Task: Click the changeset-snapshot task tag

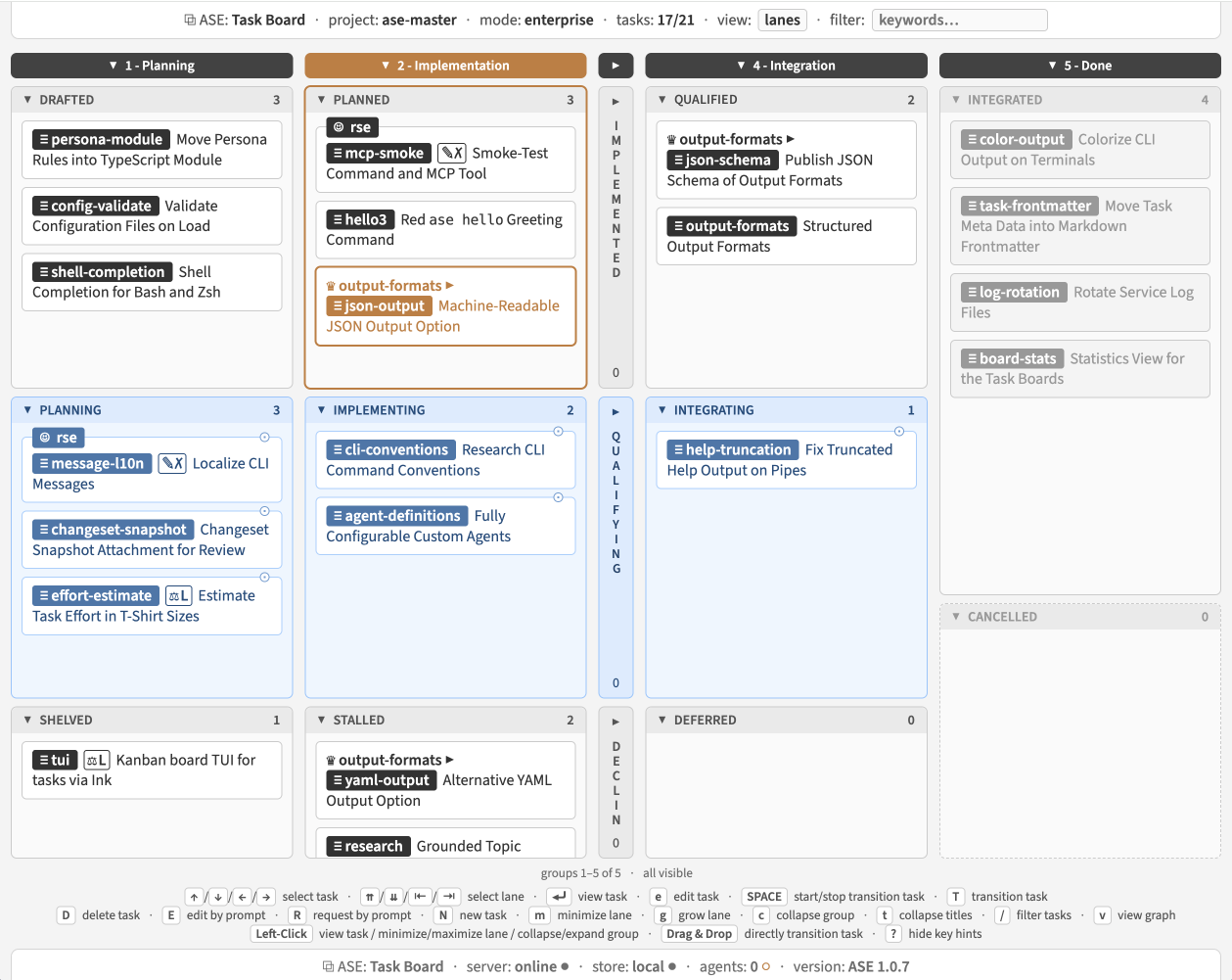Action: [113, 530]
